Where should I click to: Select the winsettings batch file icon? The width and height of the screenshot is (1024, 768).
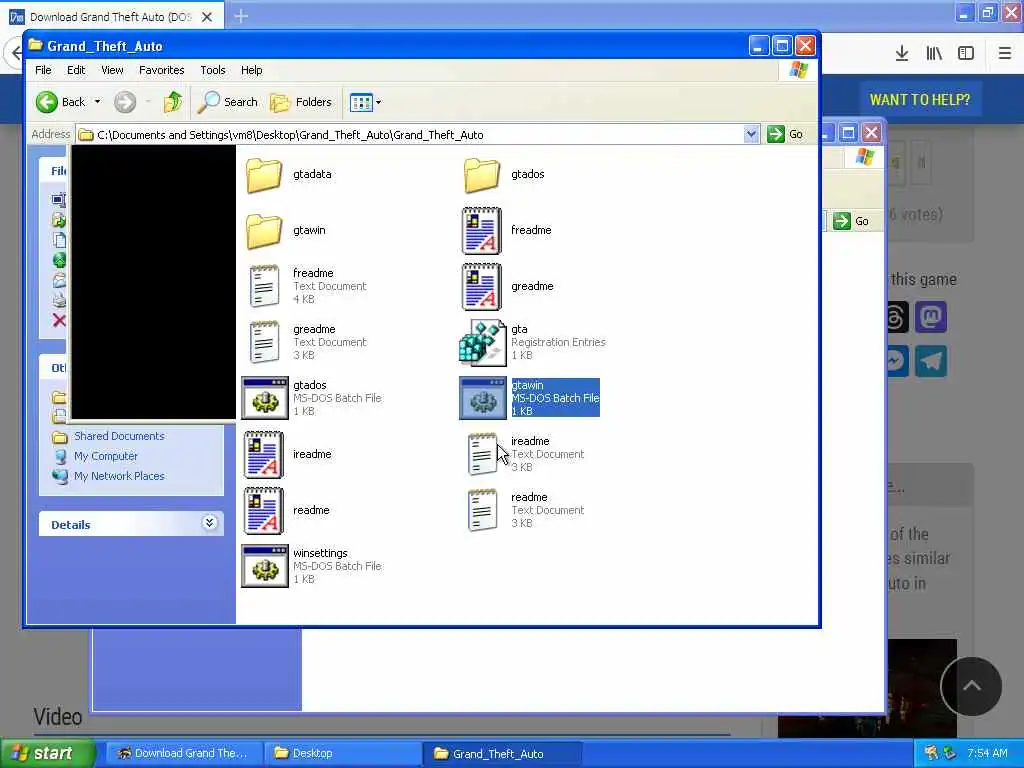[x=265, y=566]
